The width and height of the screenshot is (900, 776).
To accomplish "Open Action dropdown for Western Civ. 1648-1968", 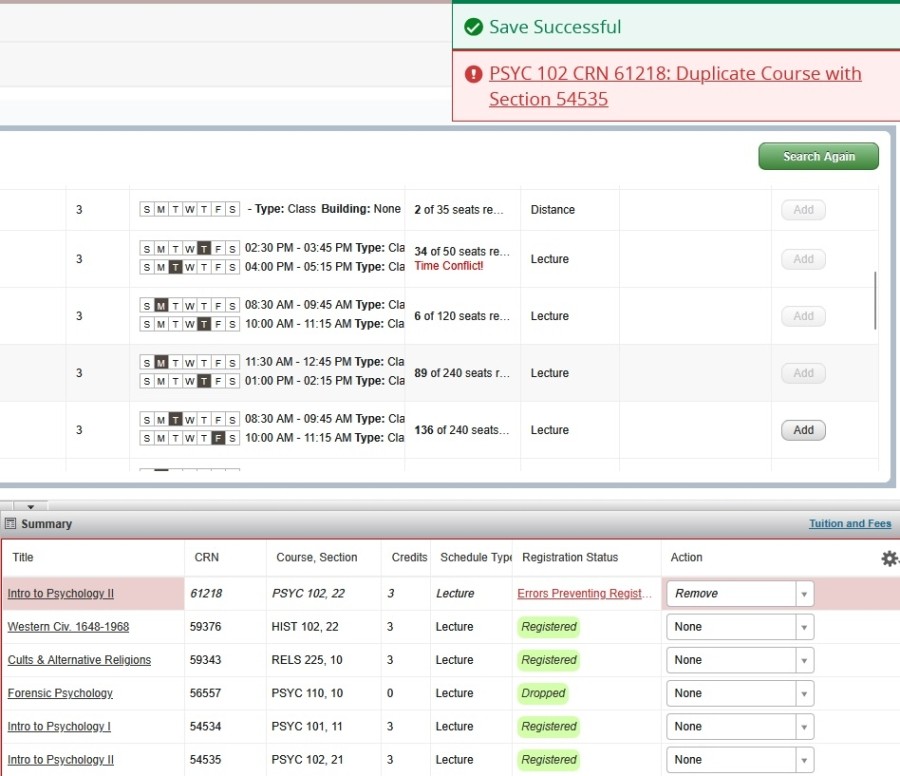I will coord(803,627).
